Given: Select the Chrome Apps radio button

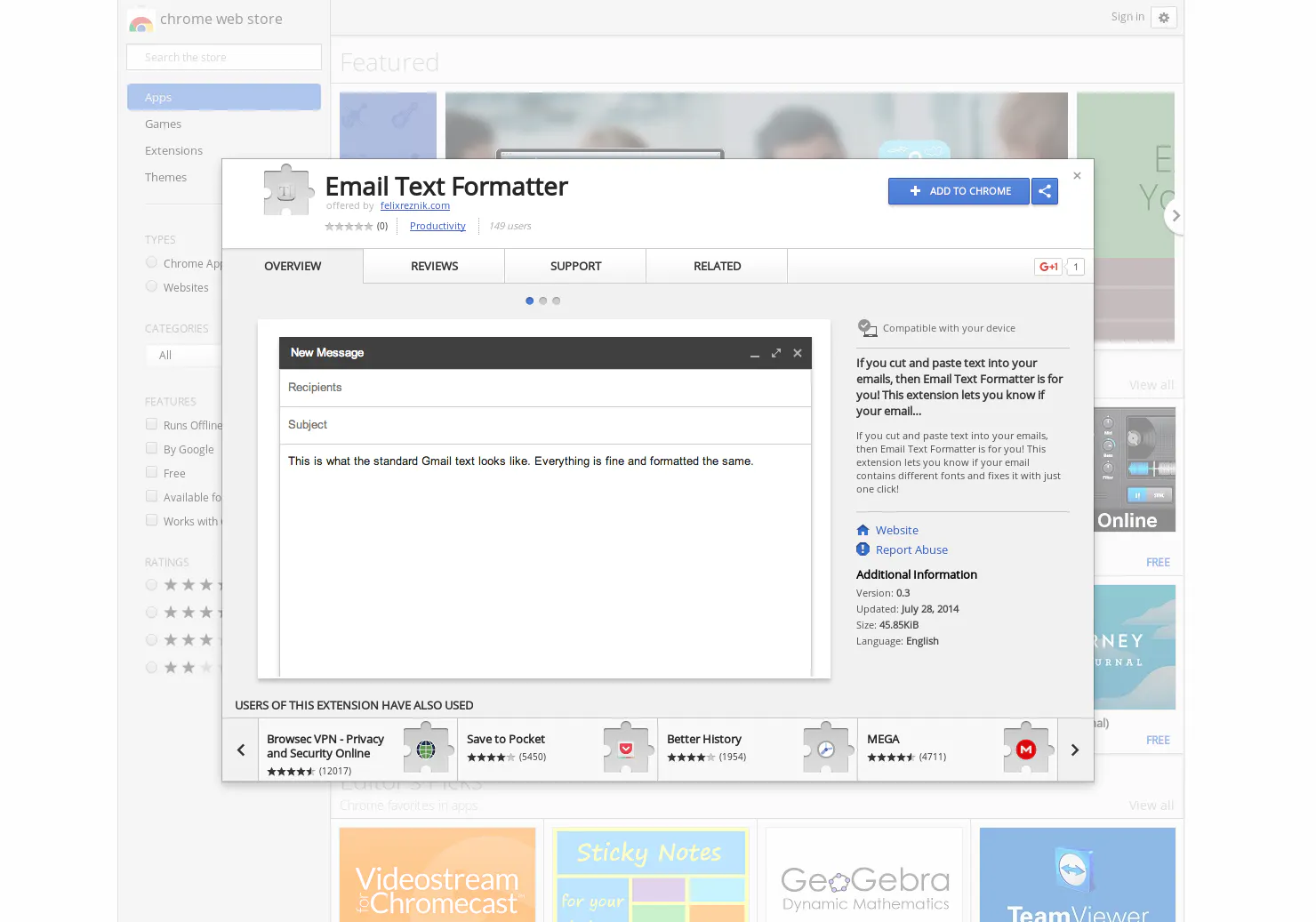Looking at the screenshot, I should (x=151, y=262).
